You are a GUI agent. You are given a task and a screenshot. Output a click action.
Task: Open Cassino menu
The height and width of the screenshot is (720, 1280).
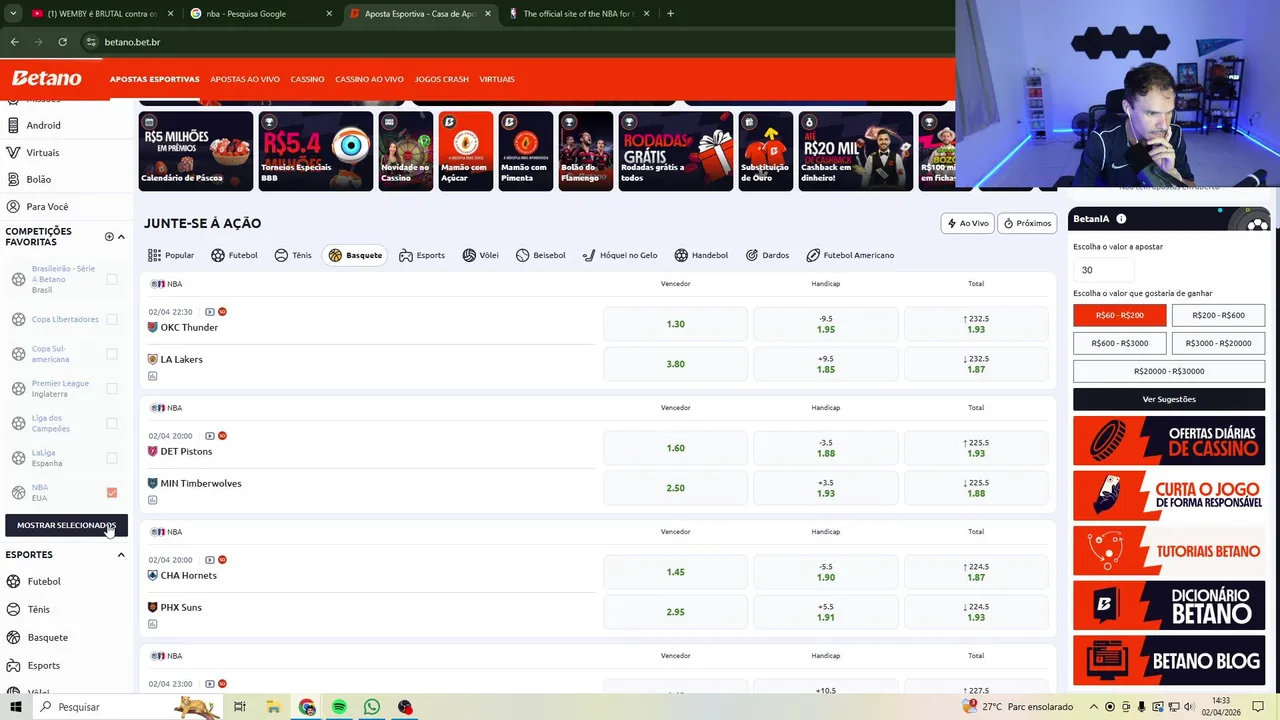(307, 79)
